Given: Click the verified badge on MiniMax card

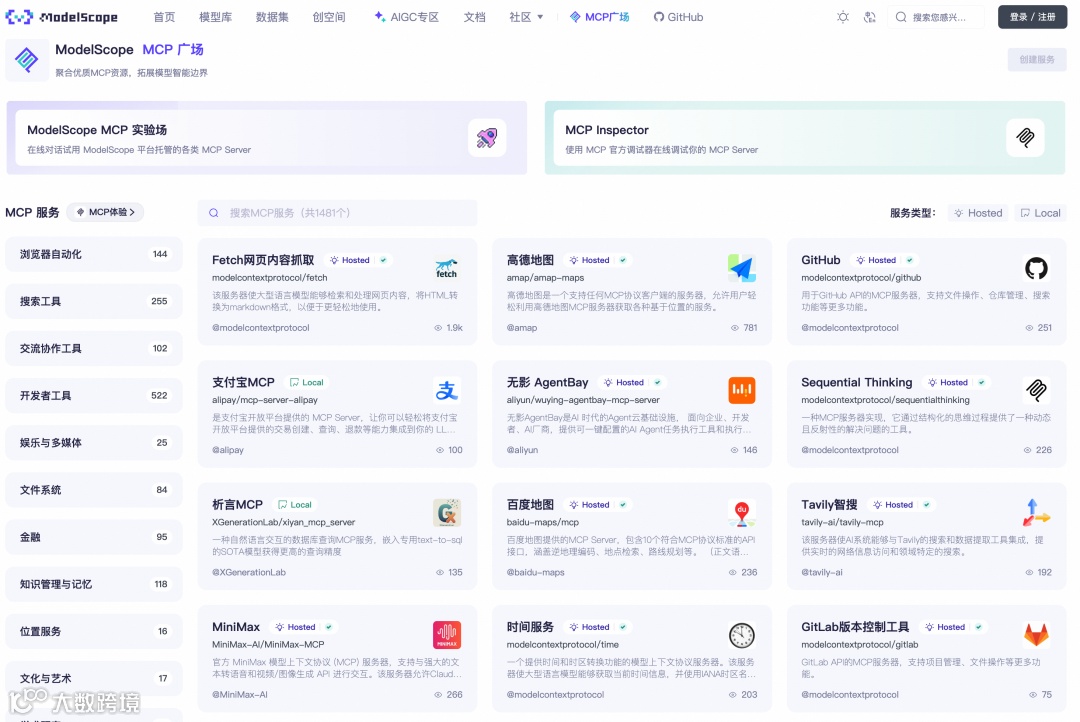Looking at the screenshot, I should (x=329, y=627).
